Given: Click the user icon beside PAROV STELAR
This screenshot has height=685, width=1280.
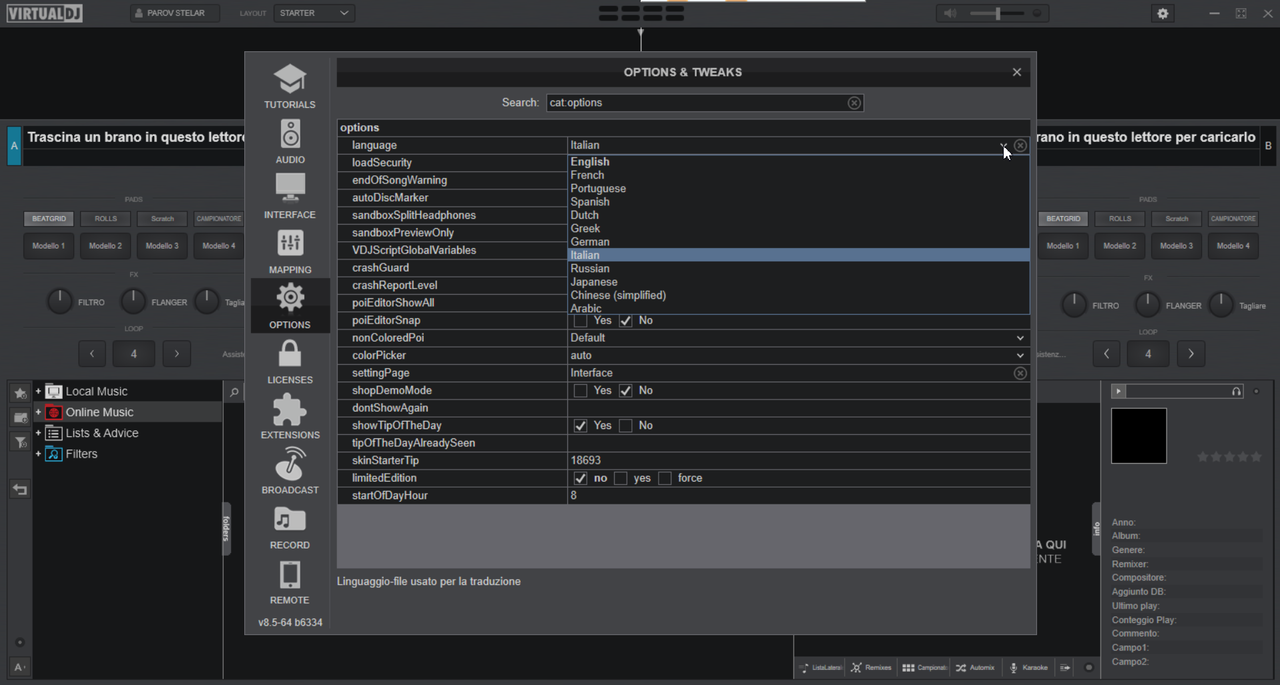Looking at the screenshot, I should tap(139, 13).
